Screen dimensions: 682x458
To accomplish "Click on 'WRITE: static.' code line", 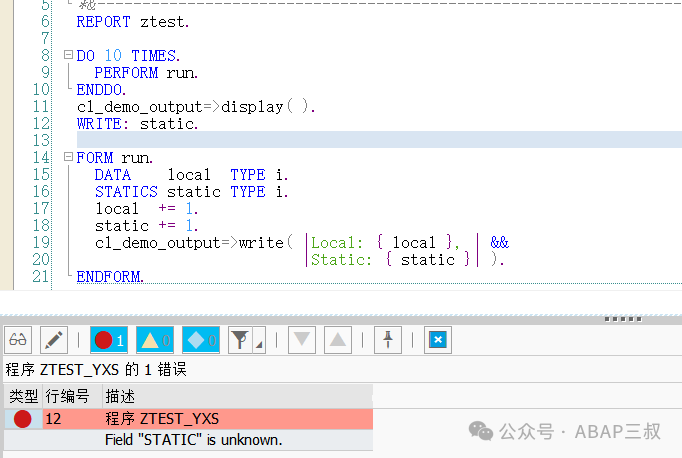I will click(137, 124).
